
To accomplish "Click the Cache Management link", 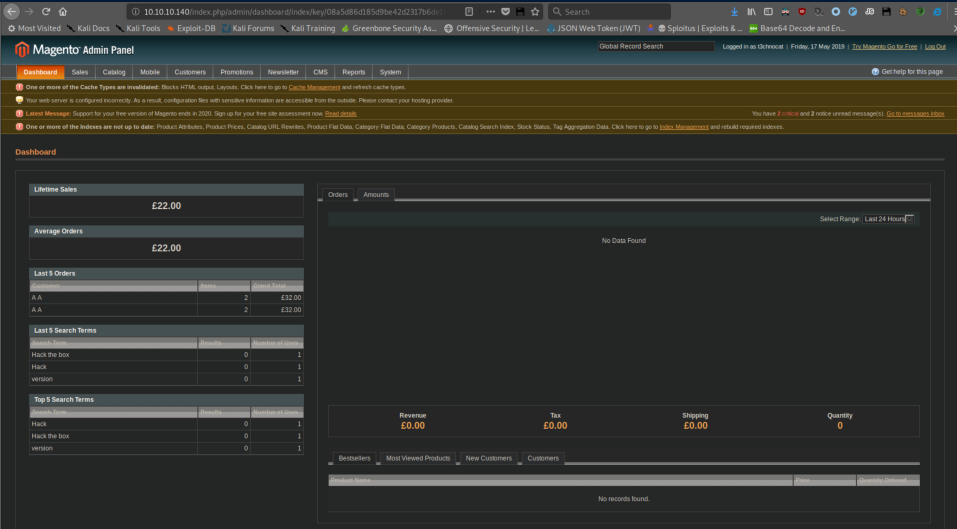I will pyautogui.click(x=314, y=87).
